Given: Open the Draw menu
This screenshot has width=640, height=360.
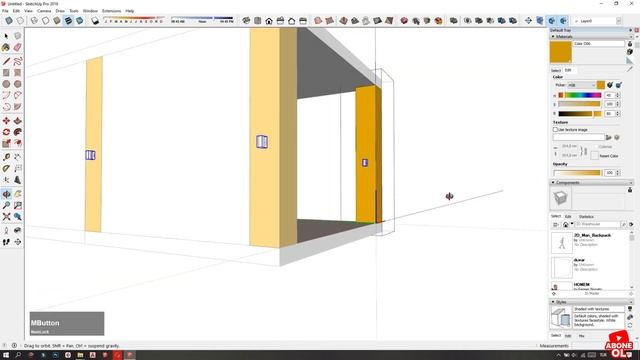Looking at the screenshot, I should point(60,11).
